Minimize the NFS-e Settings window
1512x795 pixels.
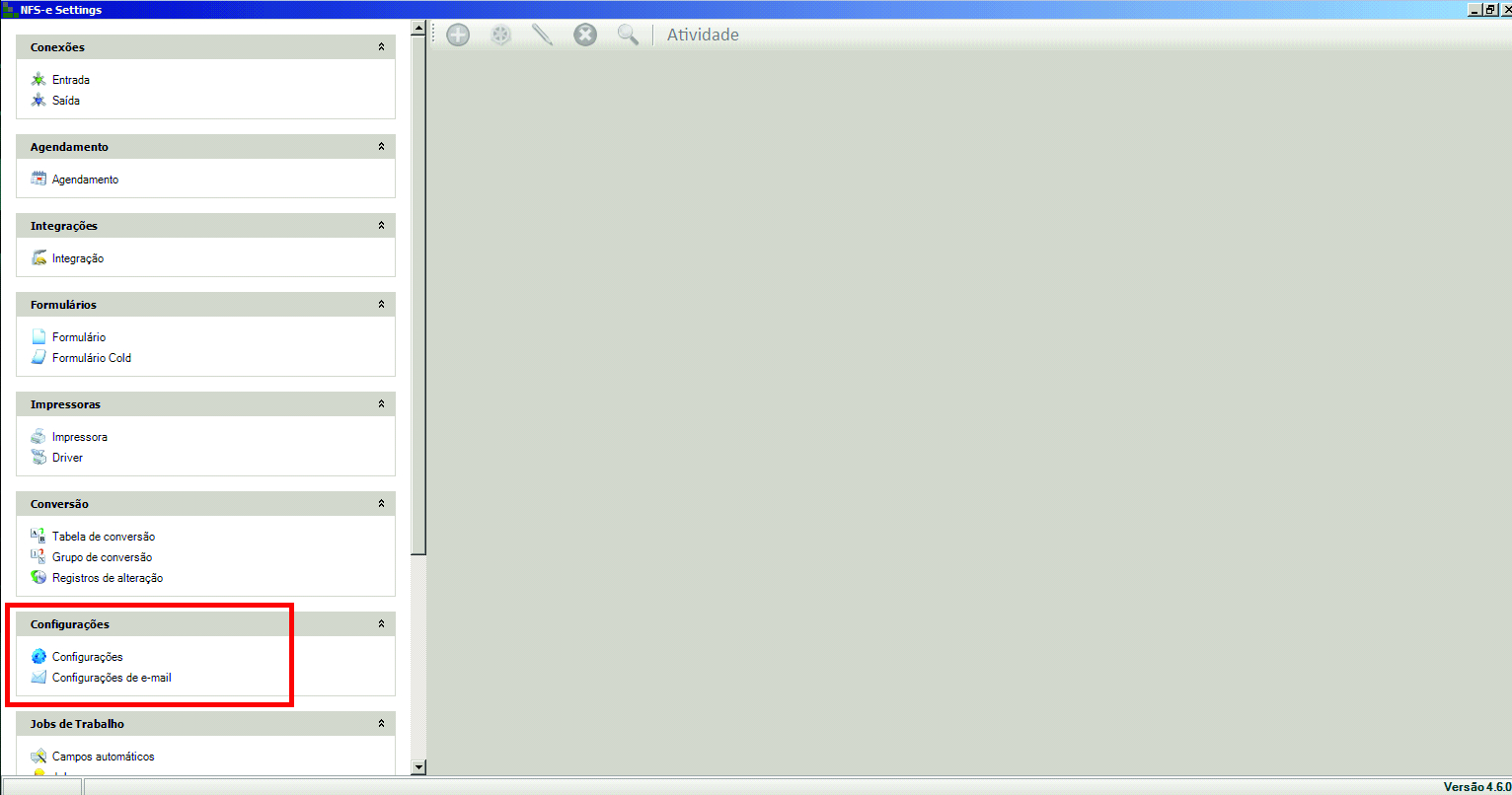(1474, 9)
